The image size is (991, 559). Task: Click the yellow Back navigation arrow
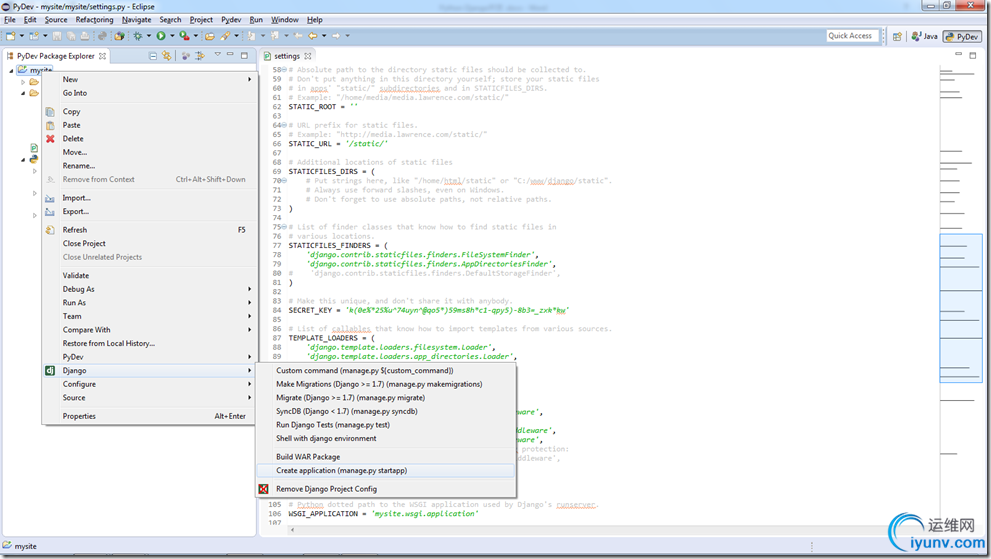click(313, 36)
